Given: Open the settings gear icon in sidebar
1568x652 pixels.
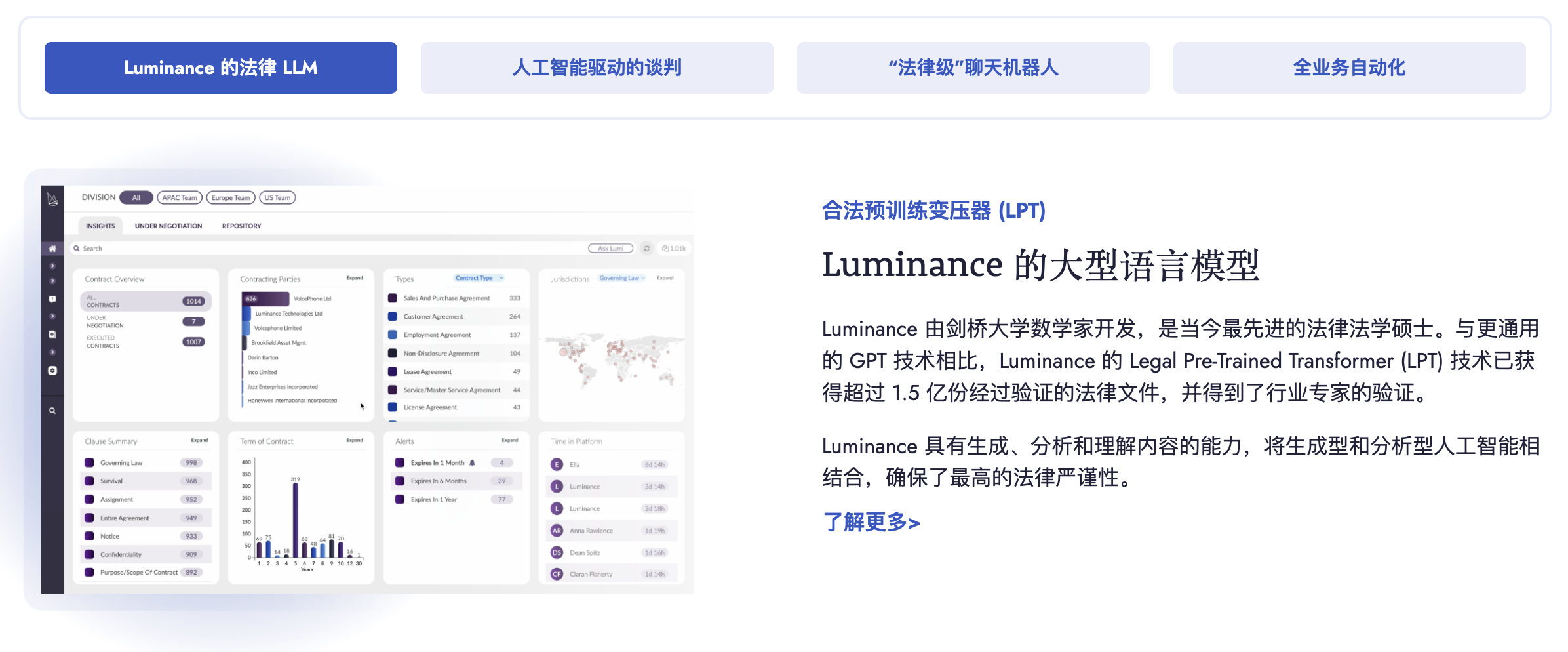Looking at the screenshot, I should point(52,371).
